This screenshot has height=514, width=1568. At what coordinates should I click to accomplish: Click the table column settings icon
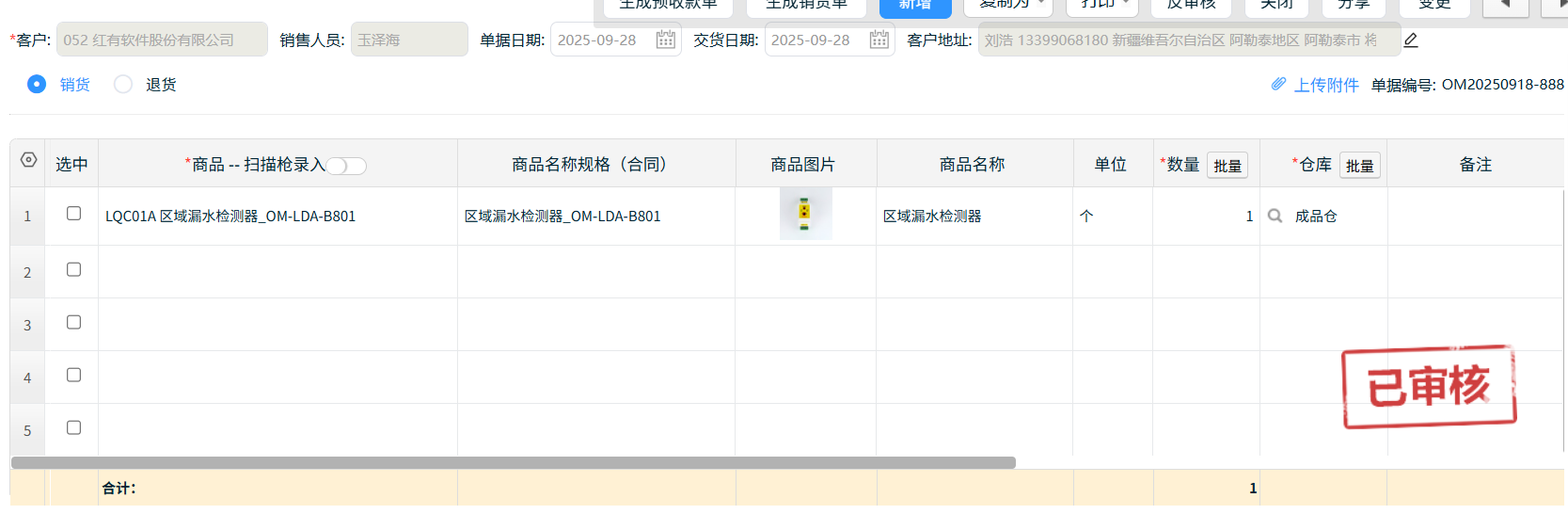(29, 160)
